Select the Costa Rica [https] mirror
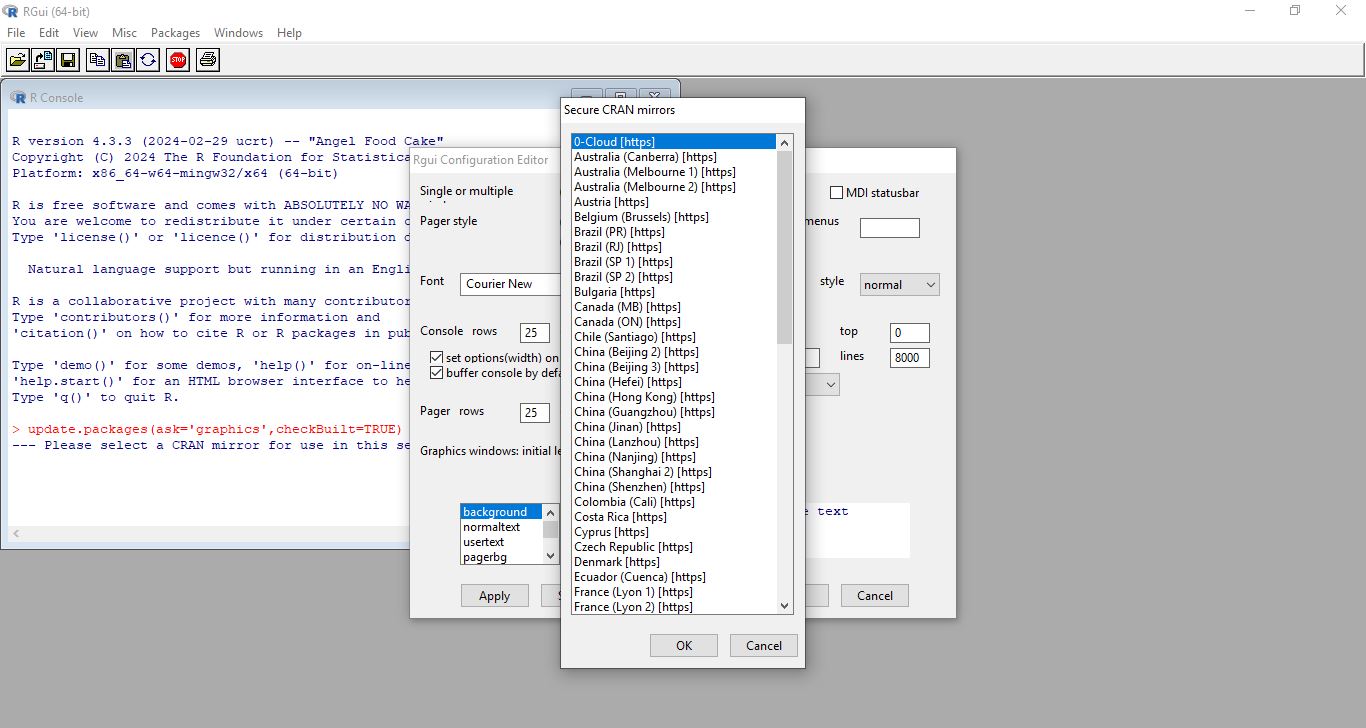The height and width of the screenshot is (728, 1366). click(x=674, y=517)
